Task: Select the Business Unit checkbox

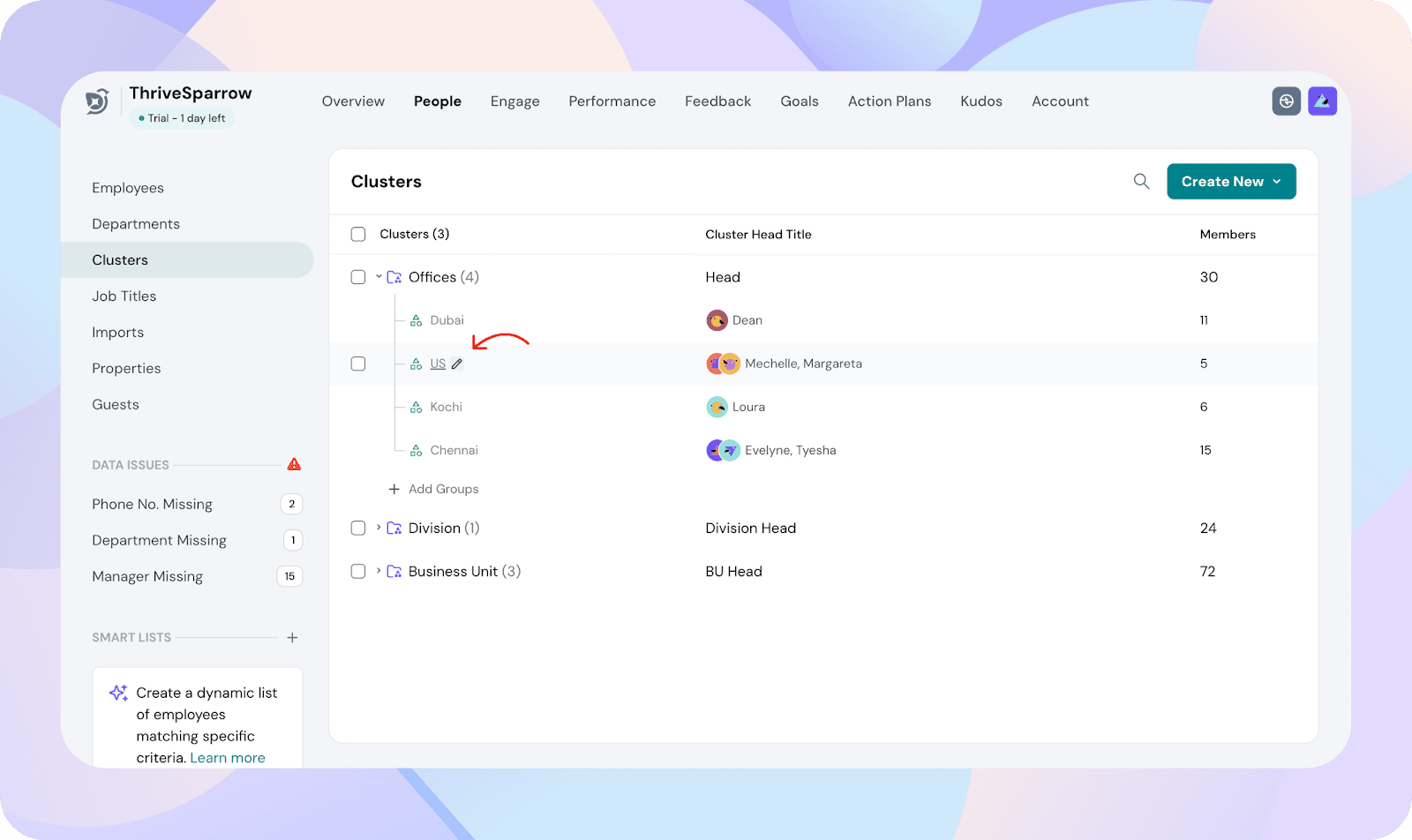Action: point(358,571)
